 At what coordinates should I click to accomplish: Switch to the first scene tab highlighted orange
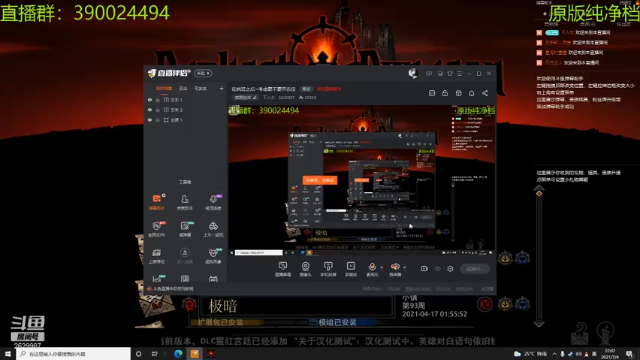[x=164, y=88]
